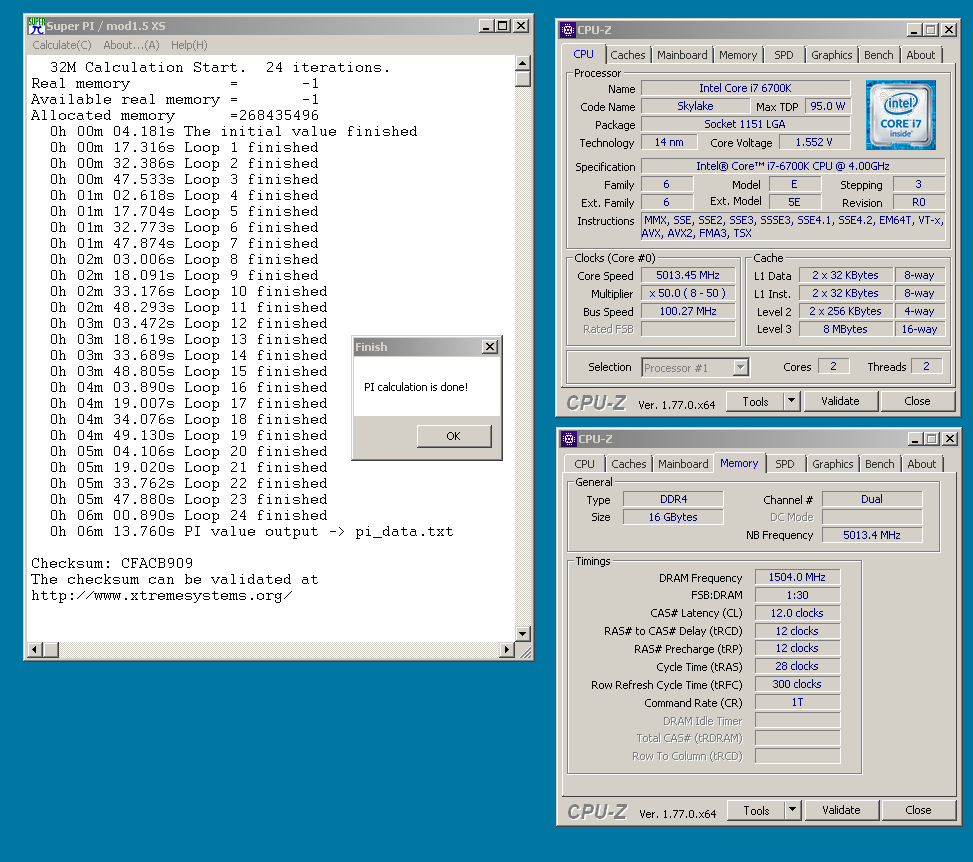Click Super PI vertical scrollbar down arrow
The image size is (973, 862).
click(x=522, y=634)
